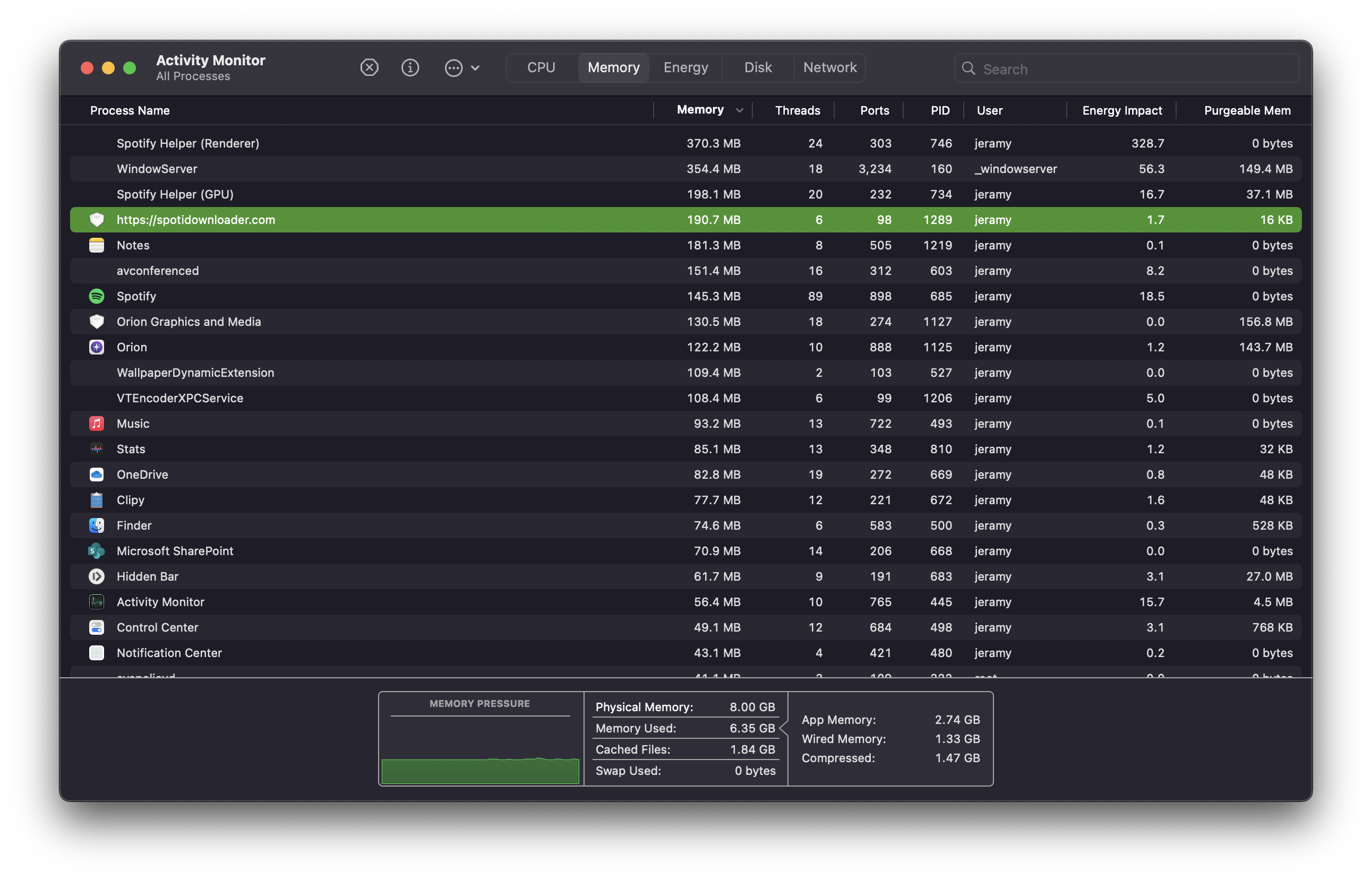Sort by Purgeable Mem column header
The height and width of the screenshot is (880, 1372).
tap(1247, 110)
